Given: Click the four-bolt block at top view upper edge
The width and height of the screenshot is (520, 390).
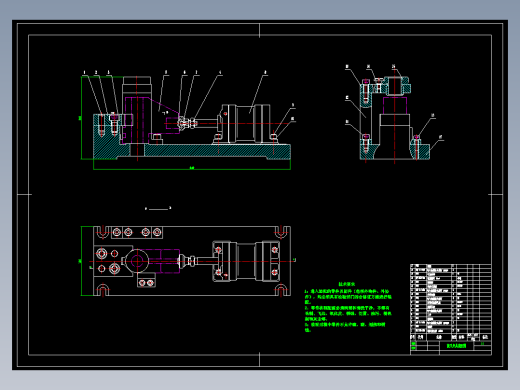Looking at the screenshot, I should 137,232.
